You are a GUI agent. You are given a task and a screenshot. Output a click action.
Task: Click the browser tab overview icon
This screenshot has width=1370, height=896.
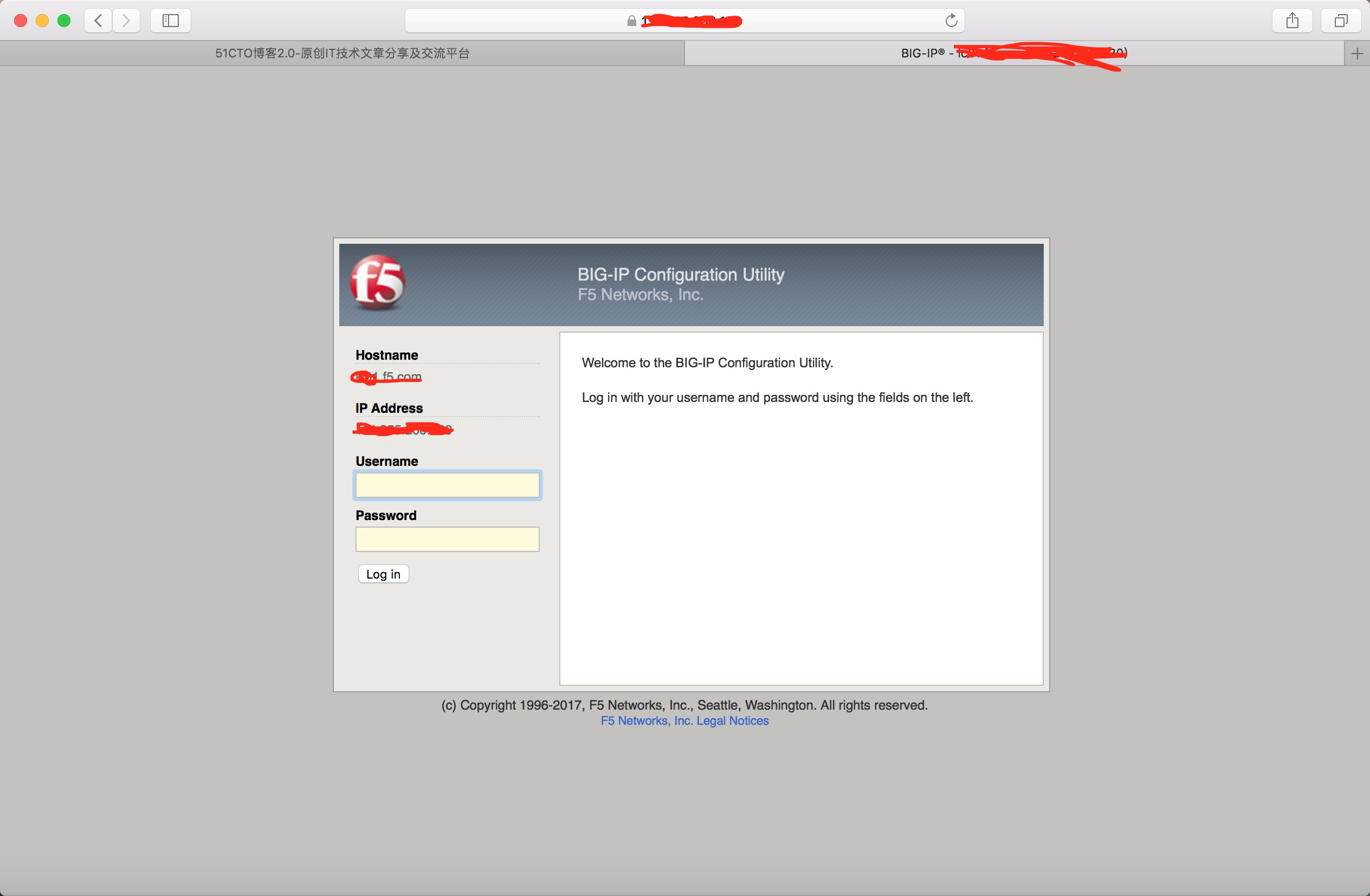click(1340, 19)
